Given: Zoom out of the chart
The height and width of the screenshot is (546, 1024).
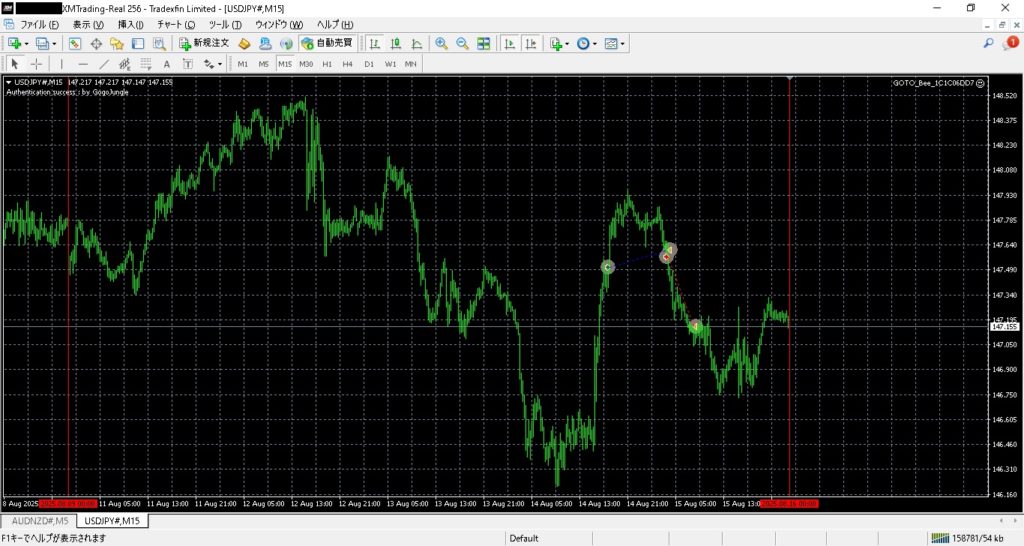Looking at the screenshot, I should pos(462,43).
